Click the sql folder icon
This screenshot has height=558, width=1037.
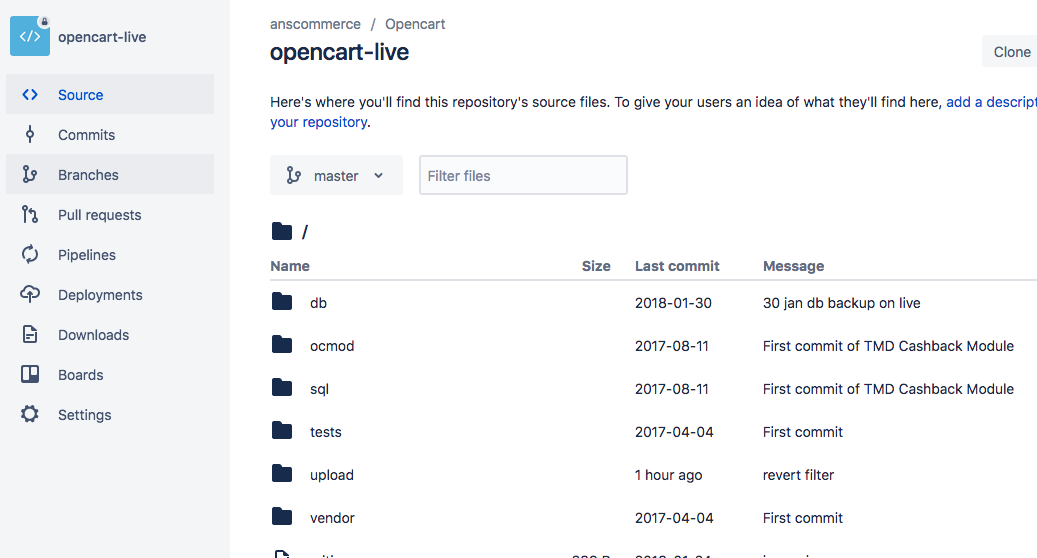coord(282,387)
